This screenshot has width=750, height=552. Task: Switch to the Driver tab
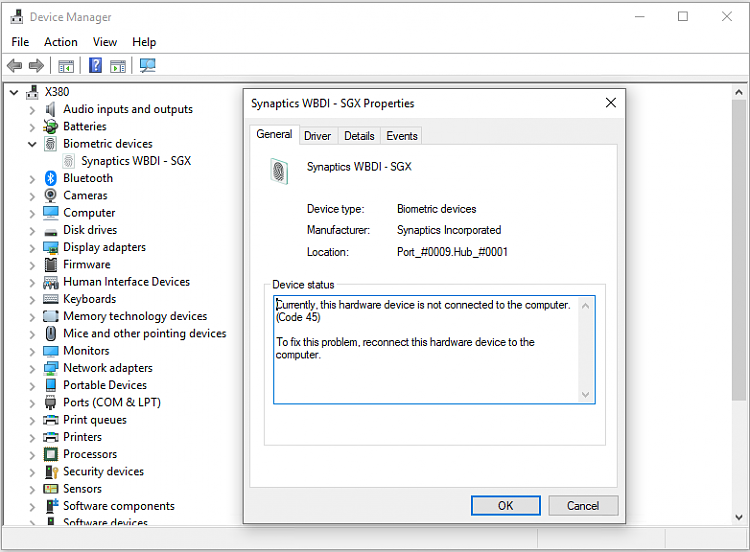[318, 136]
